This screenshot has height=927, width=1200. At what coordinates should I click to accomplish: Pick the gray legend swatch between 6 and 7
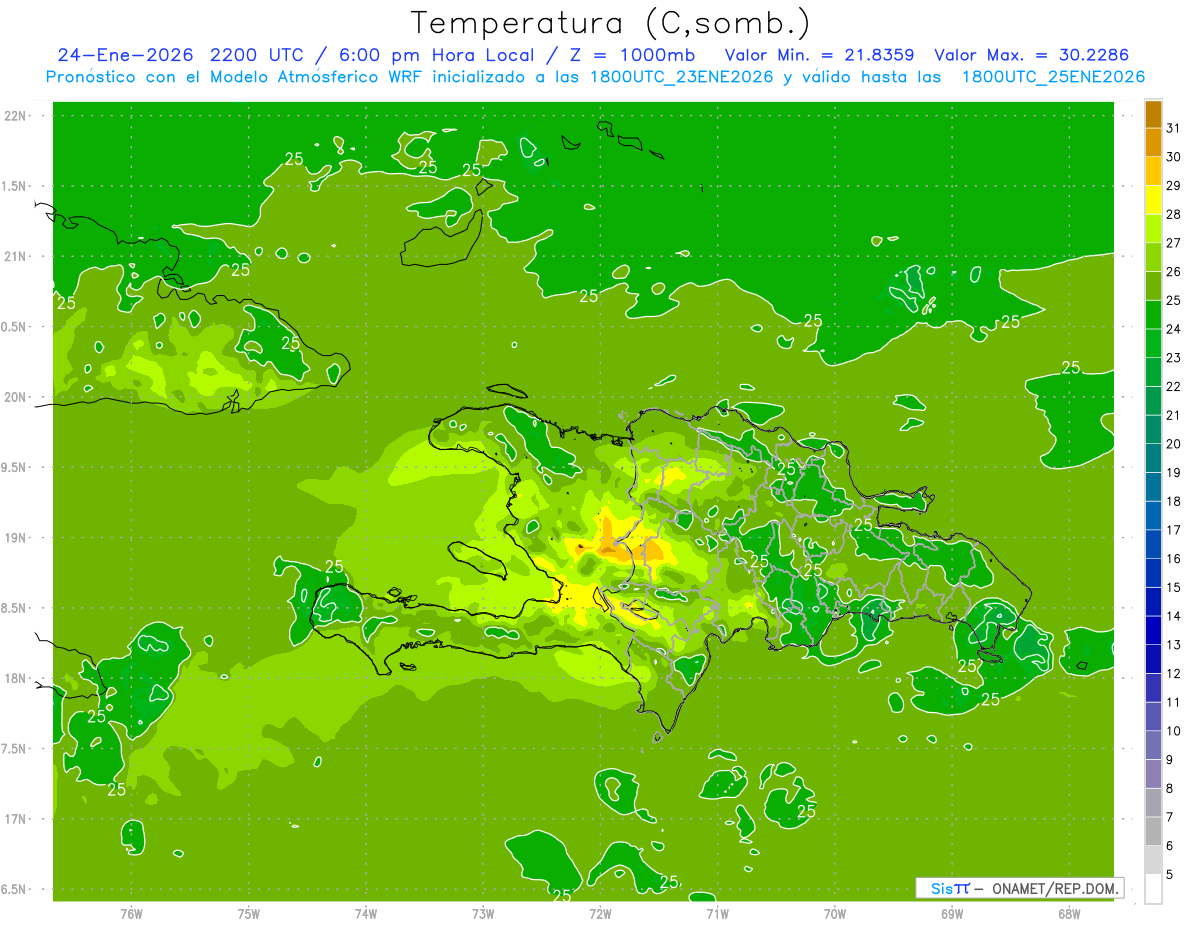(x=1153, y=831)
